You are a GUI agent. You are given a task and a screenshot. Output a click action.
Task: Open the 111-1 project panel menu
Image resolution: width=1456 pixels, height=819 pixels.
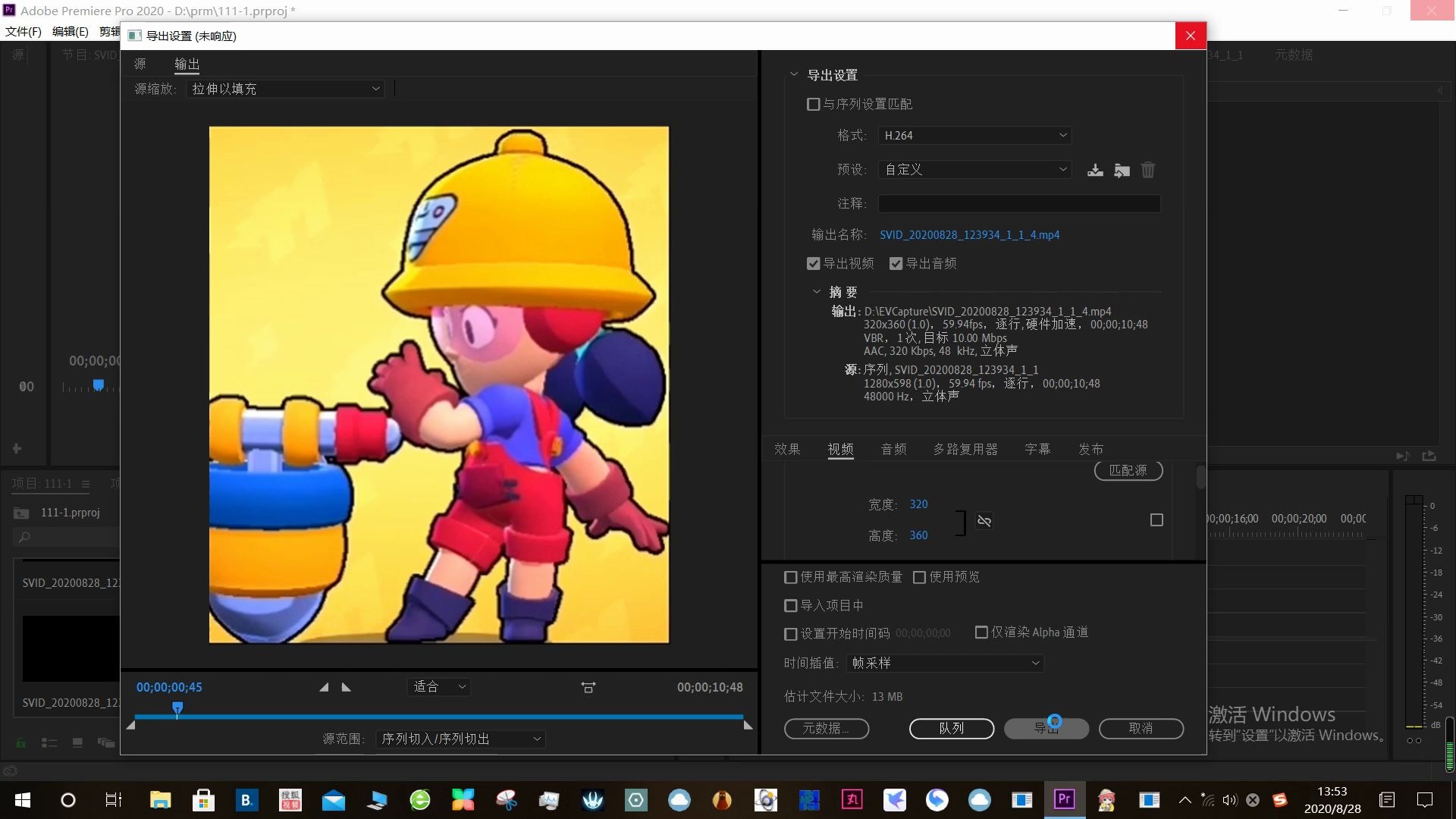click(x=86, y=484)
